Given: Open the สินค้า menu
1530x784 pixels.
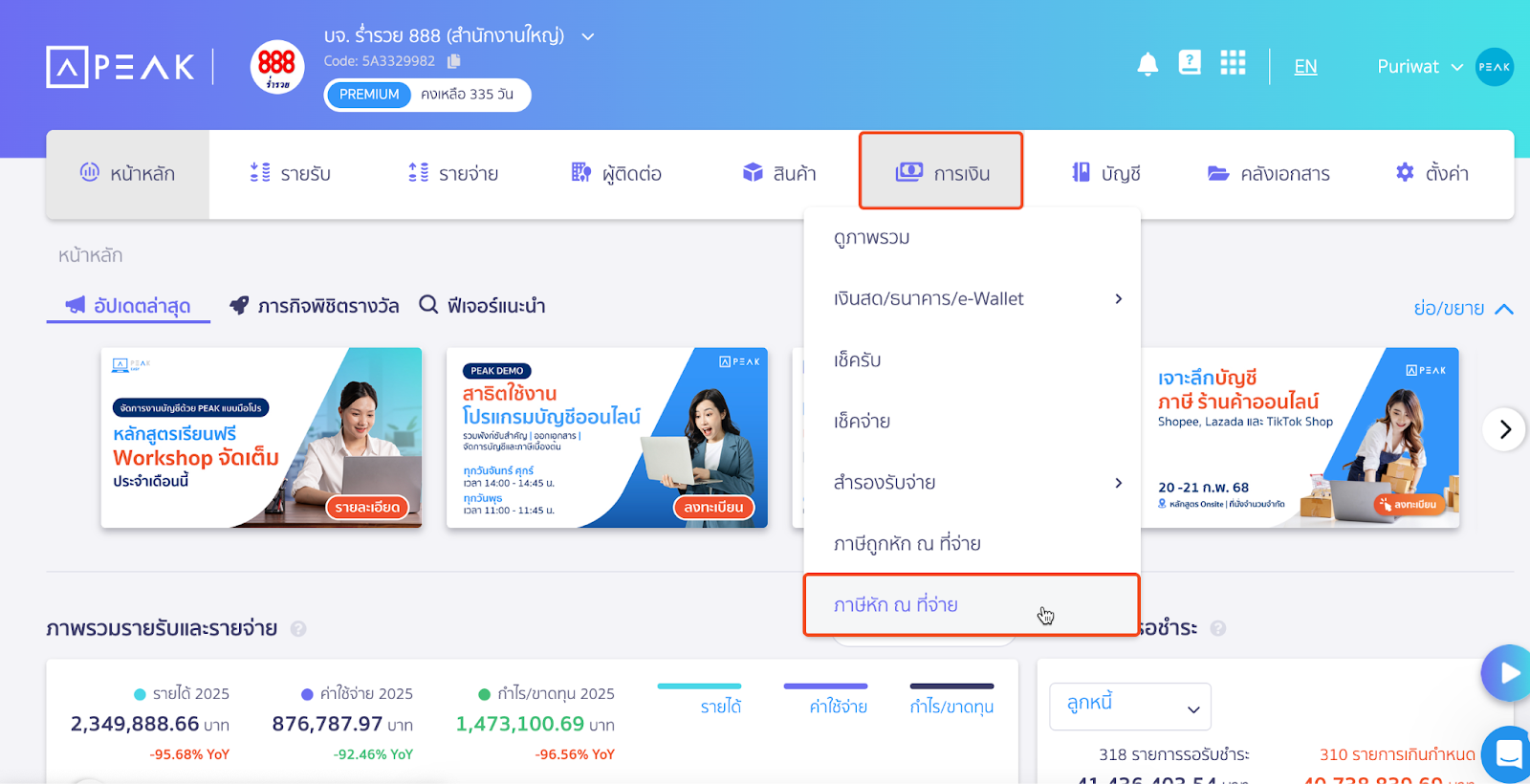Looking at the screenshot, I should pos(779,174).
